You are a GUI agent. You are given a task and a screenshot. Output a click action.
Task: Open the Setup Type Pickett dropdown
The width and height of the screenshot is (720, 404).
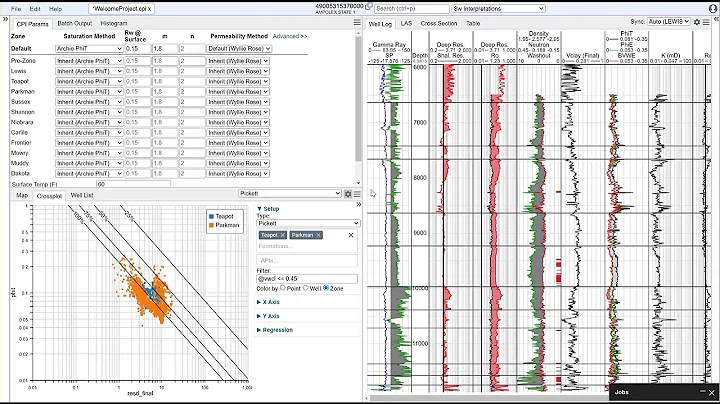(308, 223)
